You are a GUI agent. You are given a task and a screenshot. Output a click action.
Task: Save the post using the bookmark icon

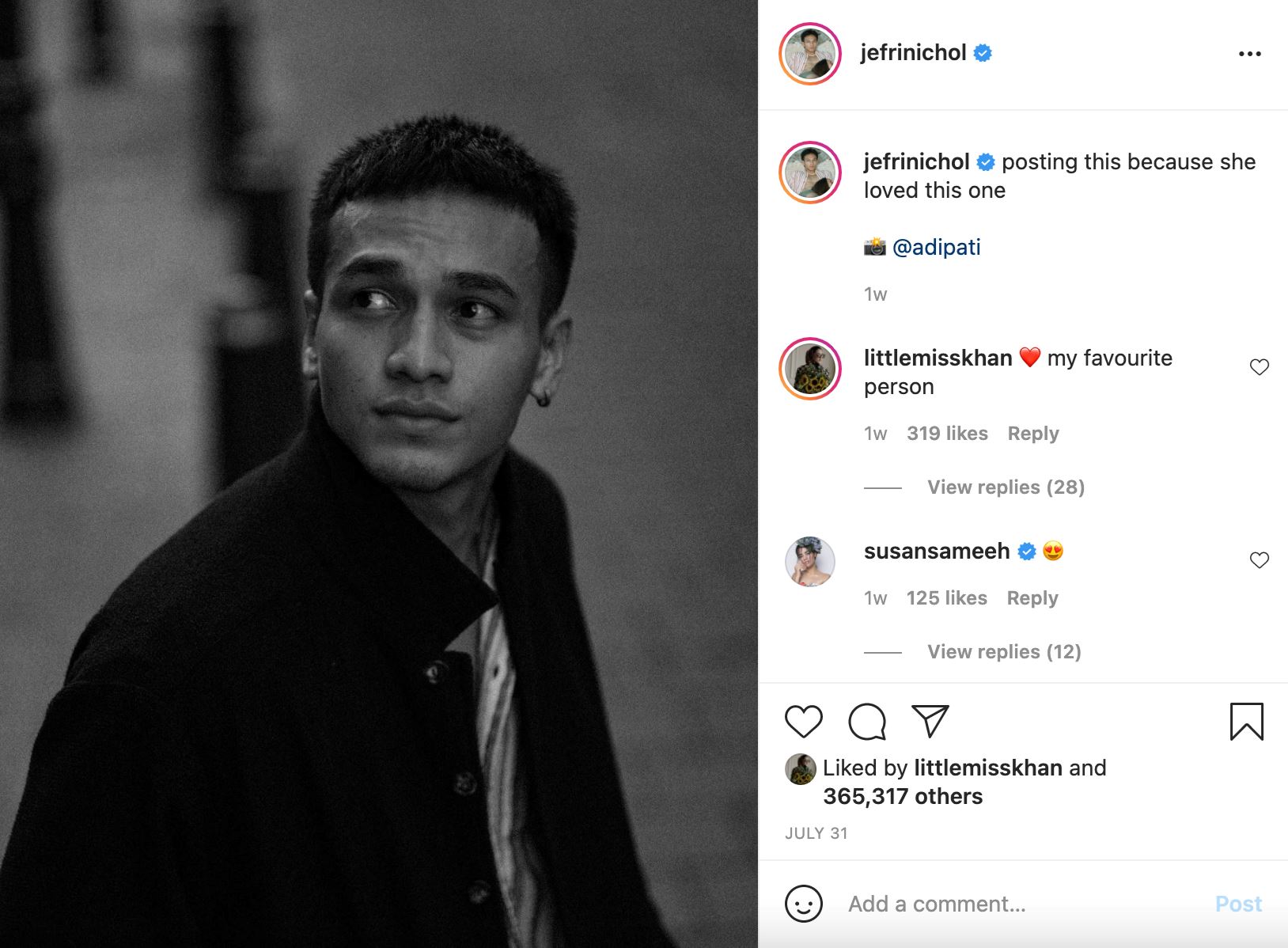pos(1247,722)
